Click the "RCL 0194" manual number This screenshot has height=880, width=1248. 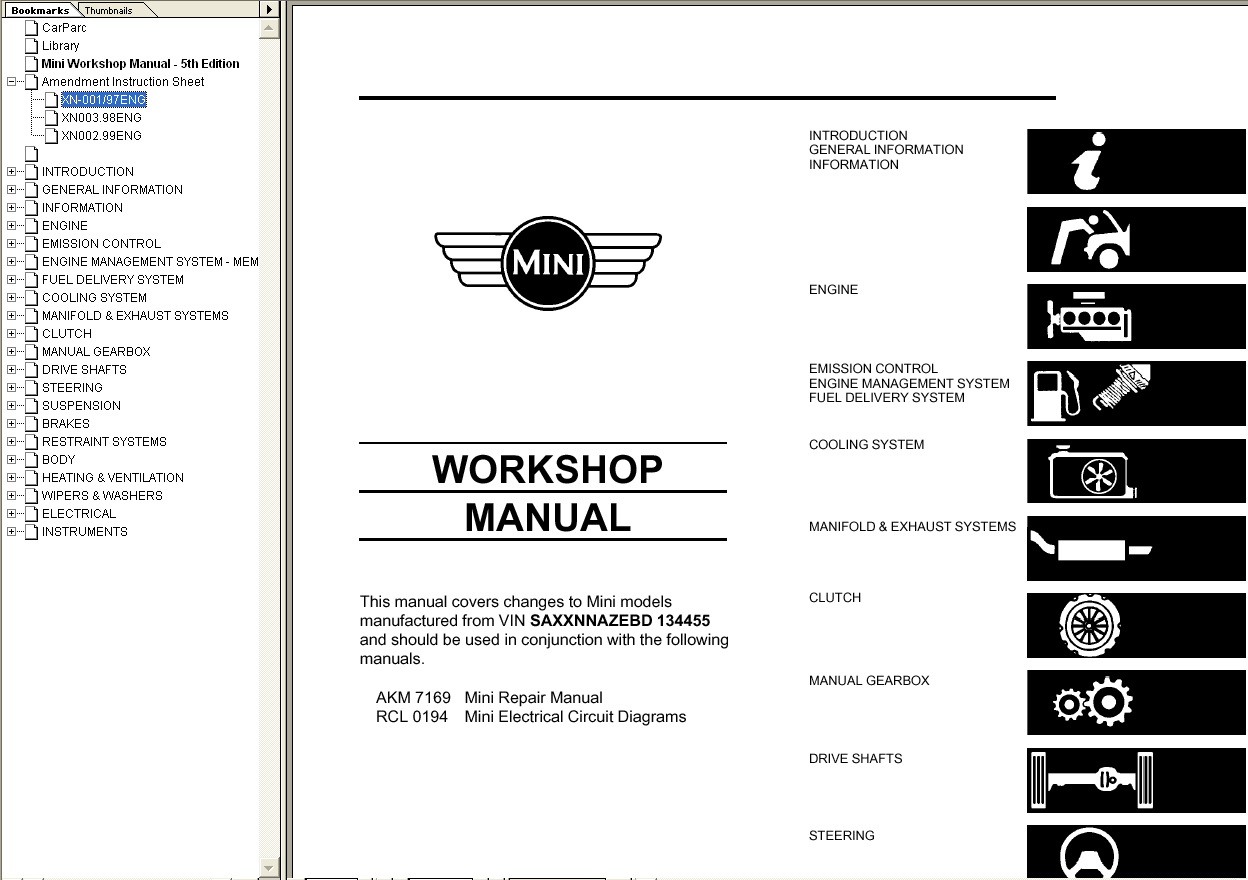(x=412, y=717)
